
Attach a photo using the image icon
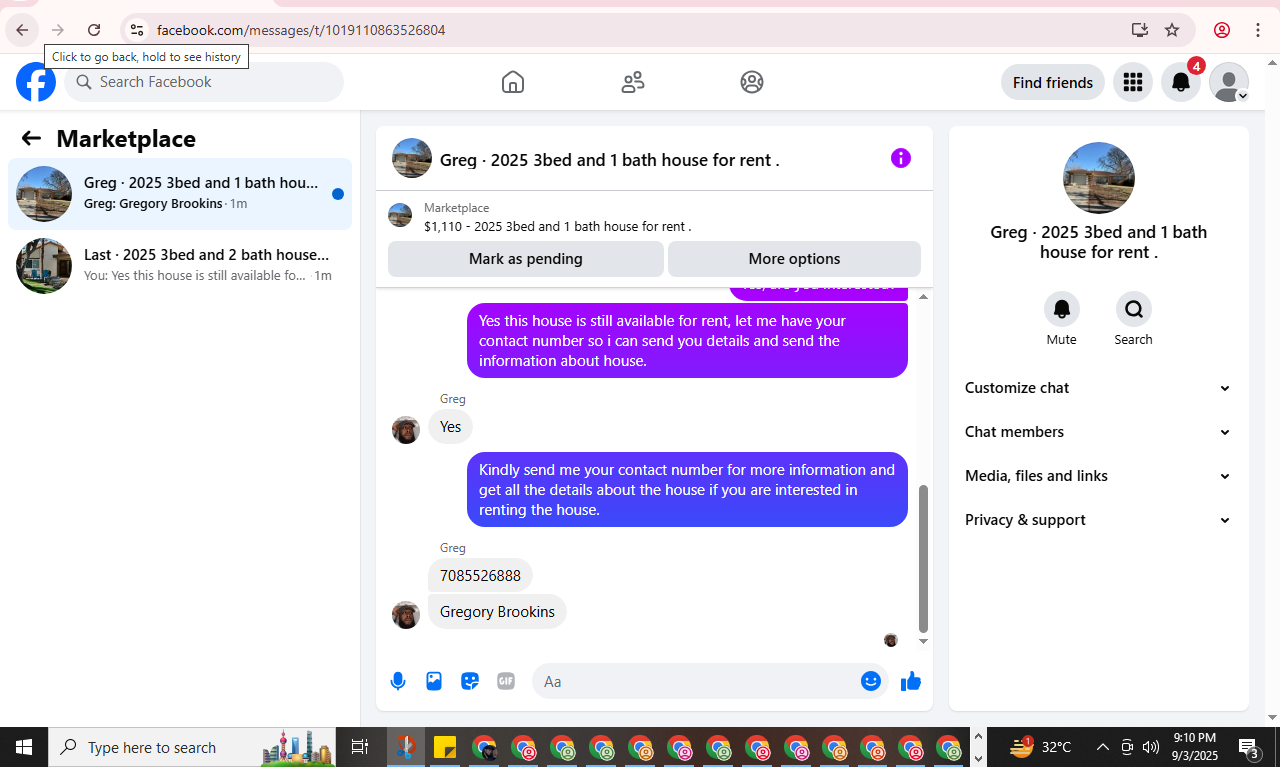(434, 681)
